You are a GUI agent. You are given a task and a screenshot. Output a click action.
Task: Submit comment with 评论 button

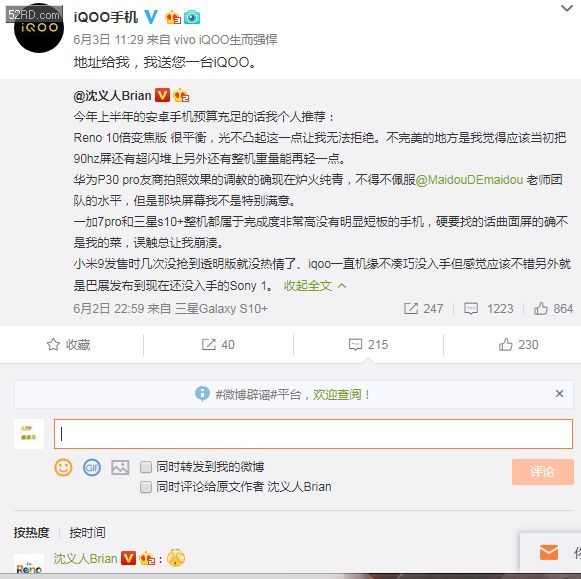coord(542,472)
